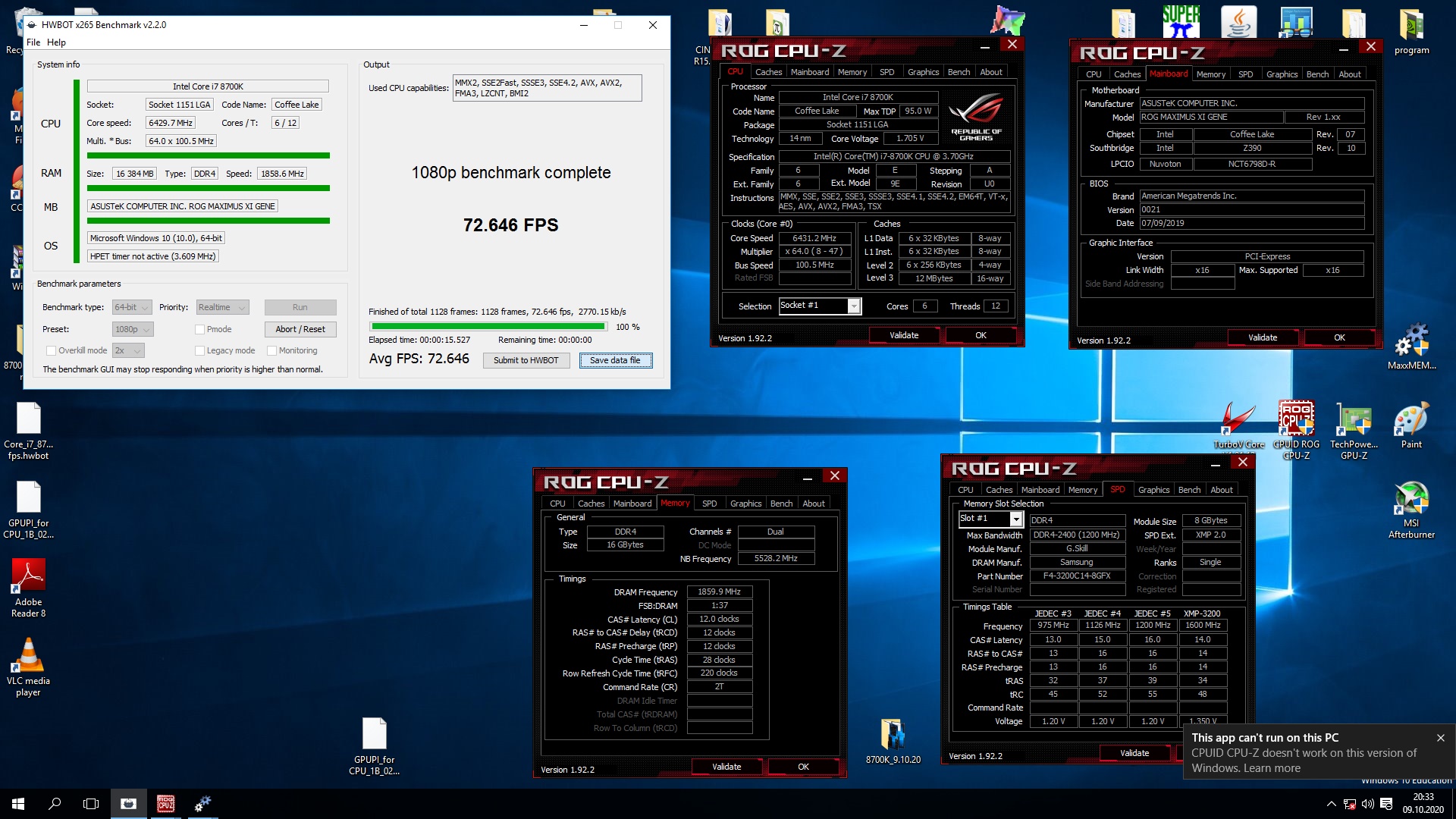The image size is (1456, 819).
Task: Open Overkill 2x multiplier dropdown
Action: [128, 350]
